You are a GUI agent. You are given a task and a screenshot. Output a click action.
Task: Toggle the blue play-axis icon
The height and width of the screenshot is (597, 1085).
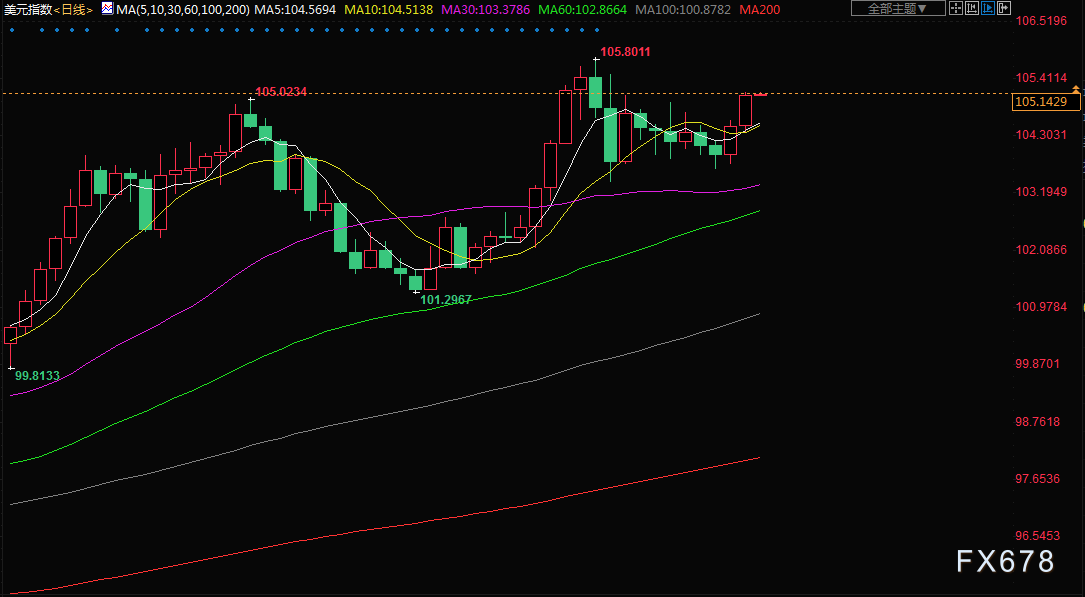pyautogui.click(x=987, y=8)
